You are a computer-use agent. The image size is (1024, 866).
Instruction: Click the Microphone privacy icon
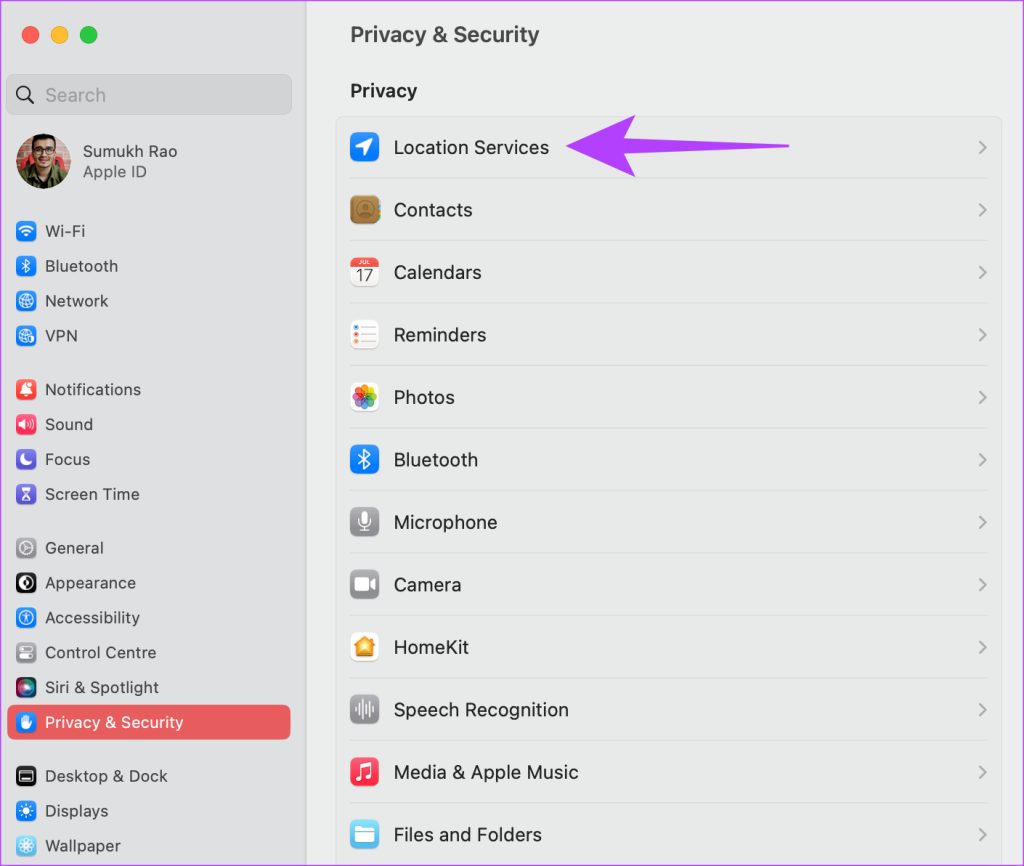(364, 522)
